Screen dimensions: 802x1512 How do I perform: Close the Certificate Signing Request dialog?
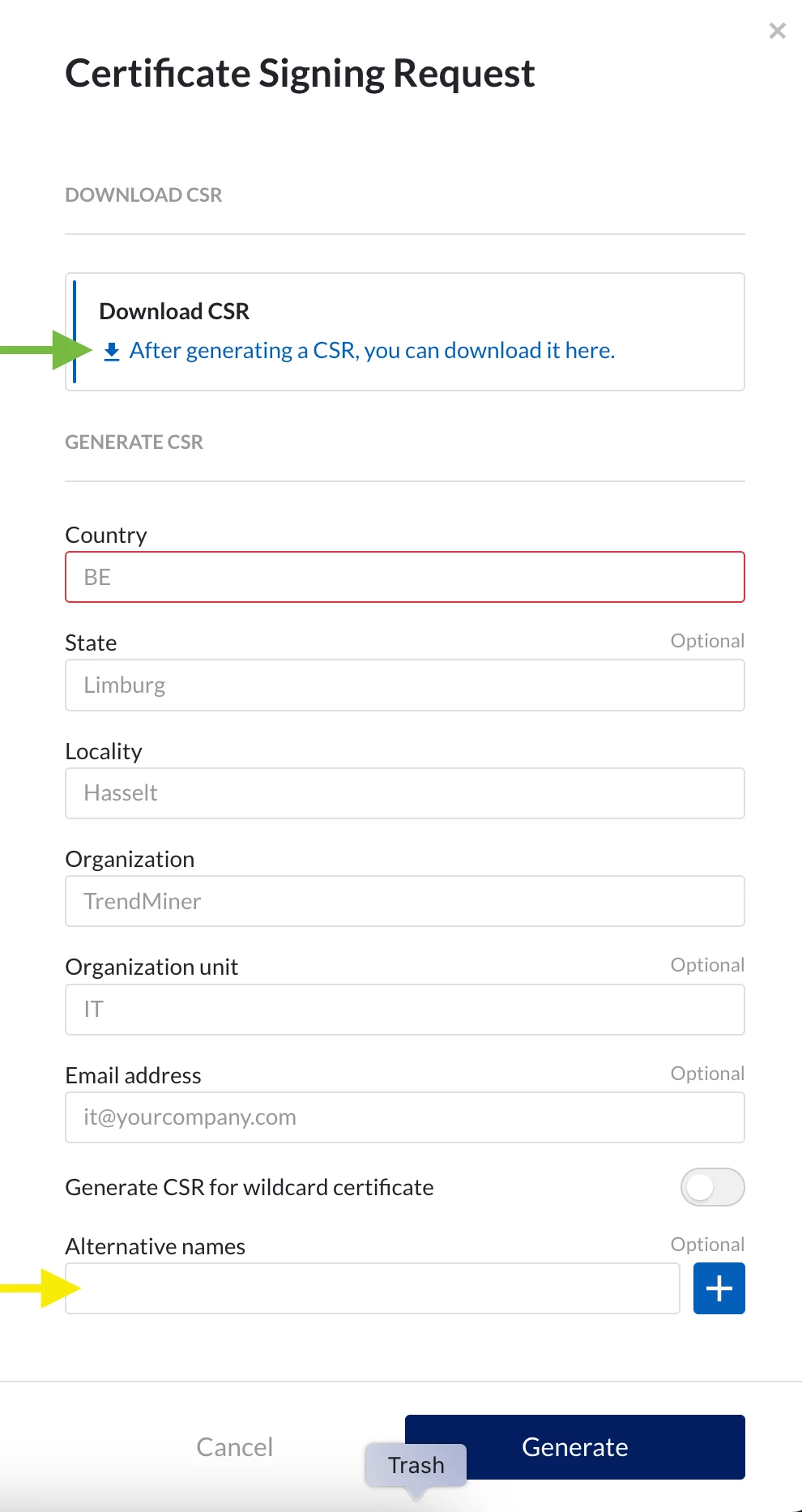click(777, 31)
